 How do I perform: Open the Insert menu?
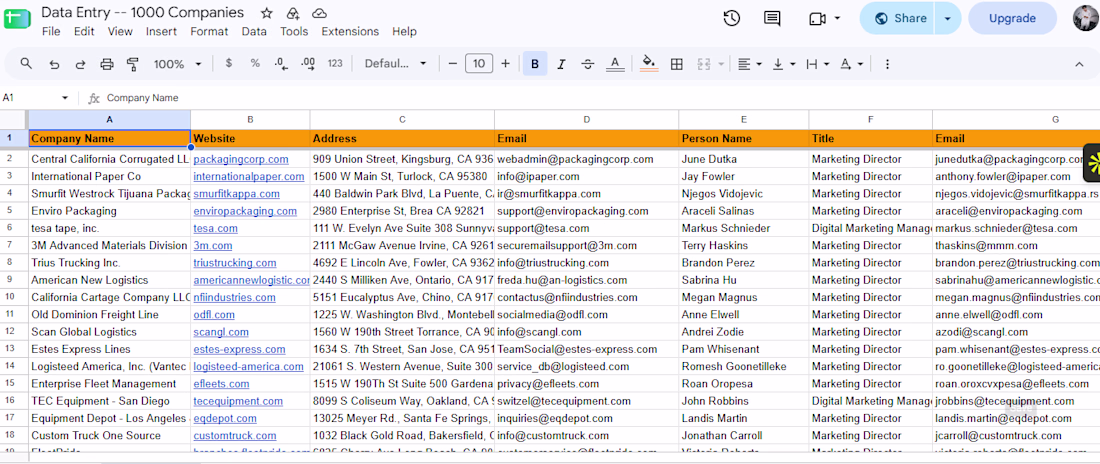coord(161,32)
